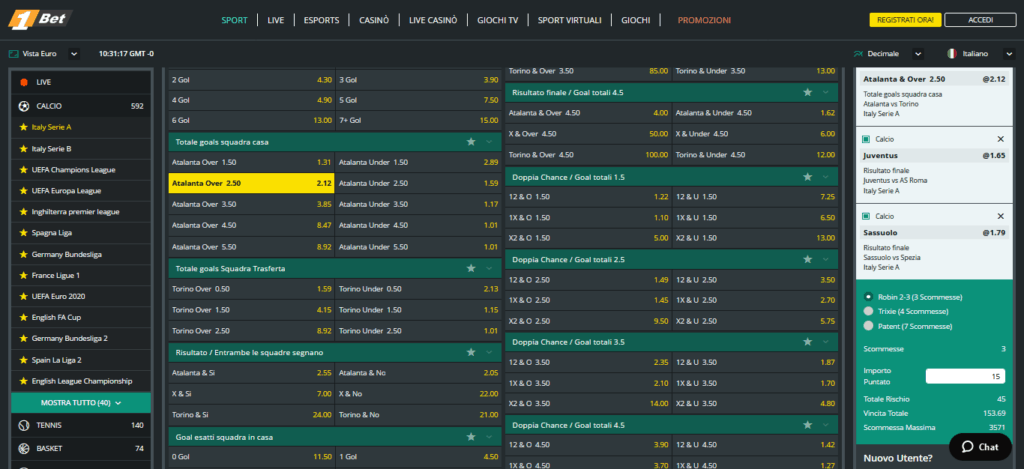Click the Italian flag icon
1024x469 pixels.
951,54
